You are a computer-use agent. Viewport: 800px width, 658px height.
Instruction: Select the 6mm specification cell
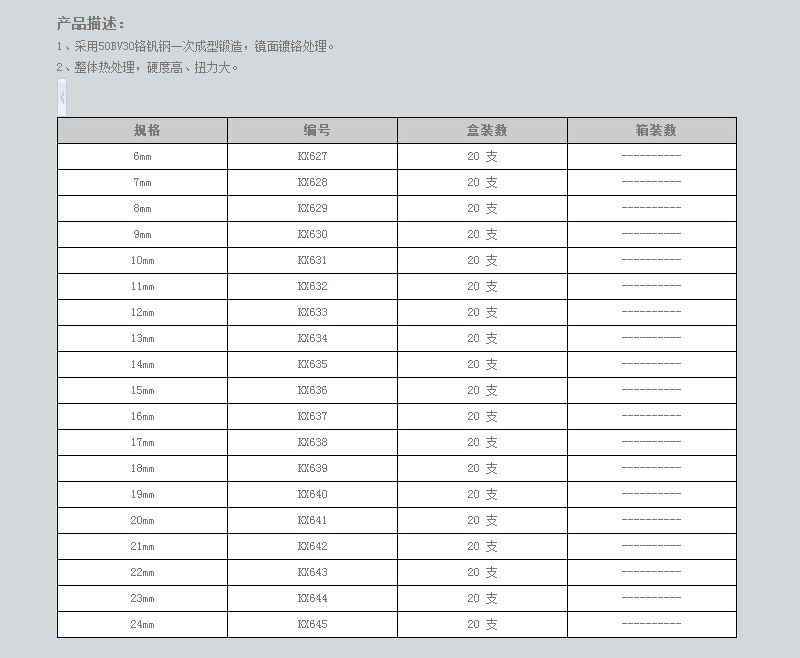point(142,157)
